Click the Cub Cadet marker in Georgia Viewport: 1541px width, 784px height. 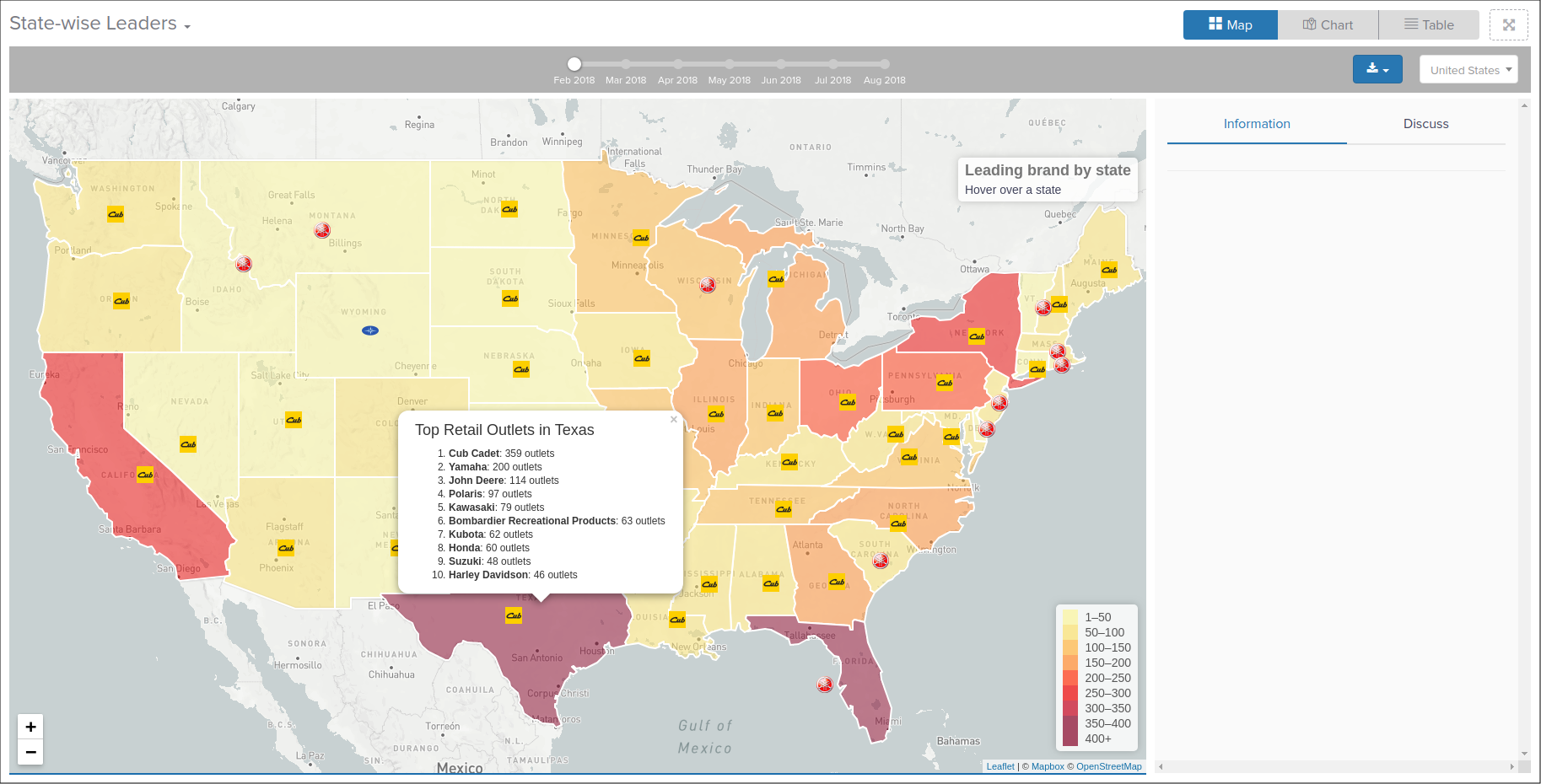[x=837, y=582]
